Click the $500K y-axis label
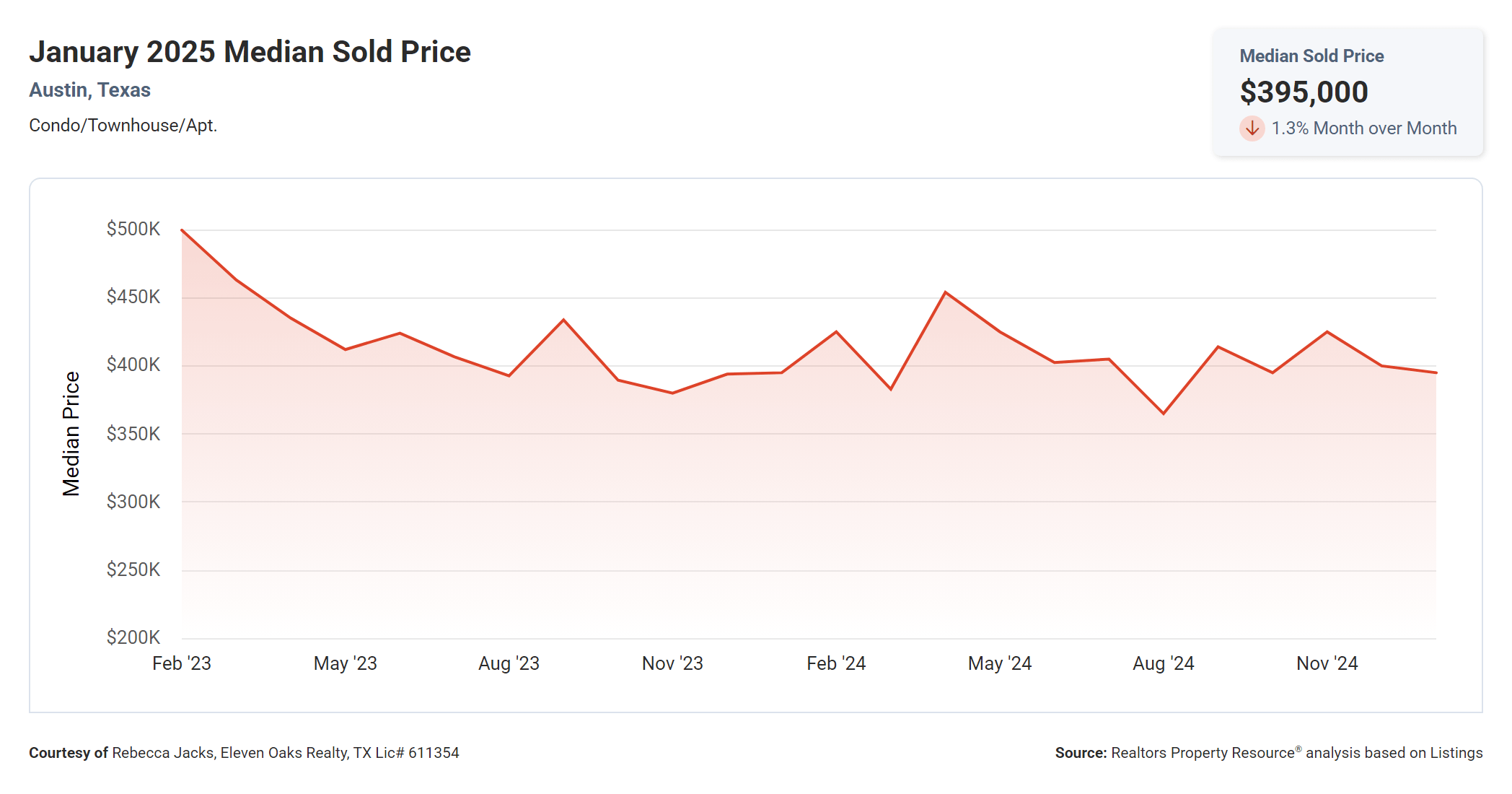Screen dimensions: 1512x794 [x=133, y=229]
